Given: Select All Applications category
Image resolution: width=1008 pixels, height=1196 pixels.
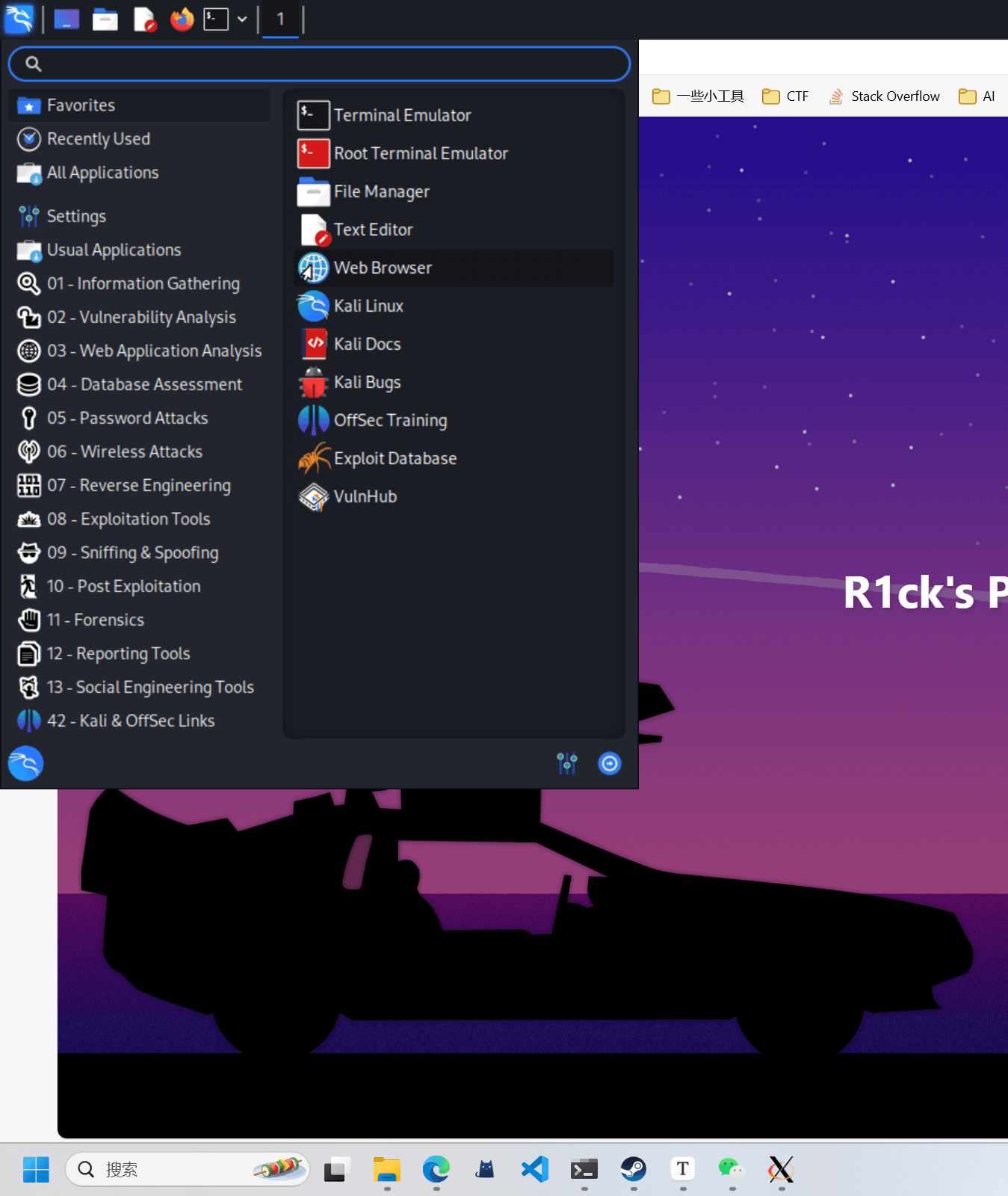Looking at the screenshot, I should (x=102, y=173).
